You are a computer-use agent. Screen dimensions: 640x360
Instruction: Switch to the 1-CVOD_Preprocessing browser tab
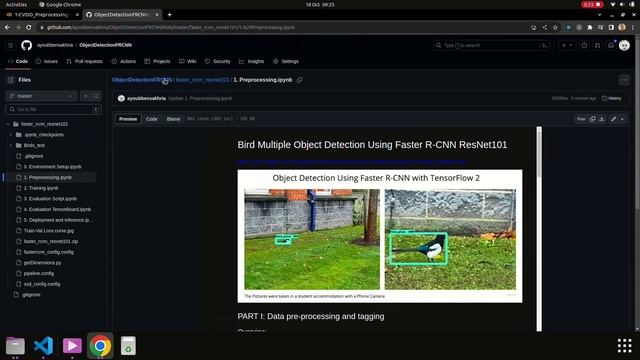coord(41,15)
